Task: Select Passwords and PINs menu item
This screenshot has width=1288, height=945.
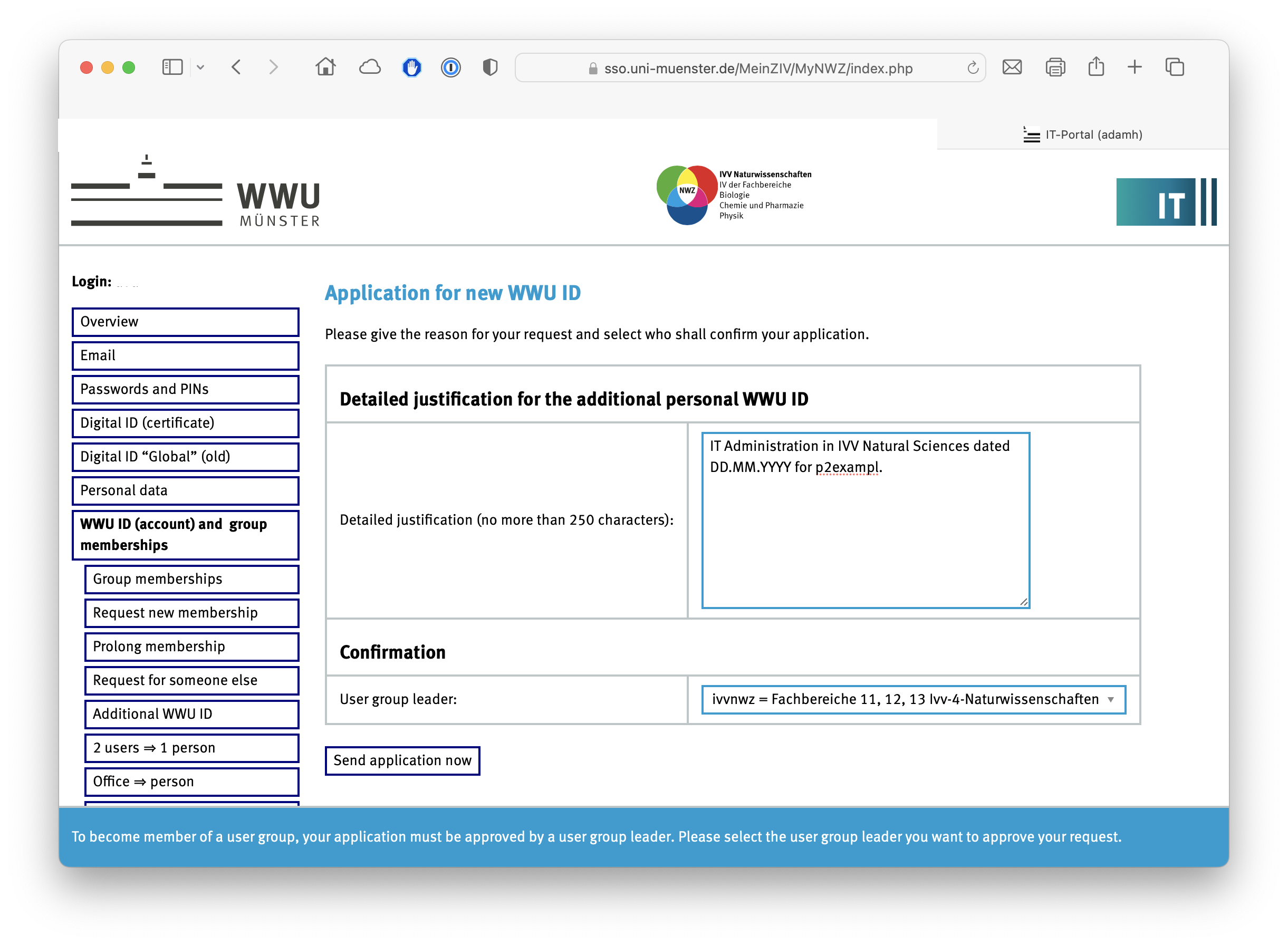Action: tap(185, 389)
